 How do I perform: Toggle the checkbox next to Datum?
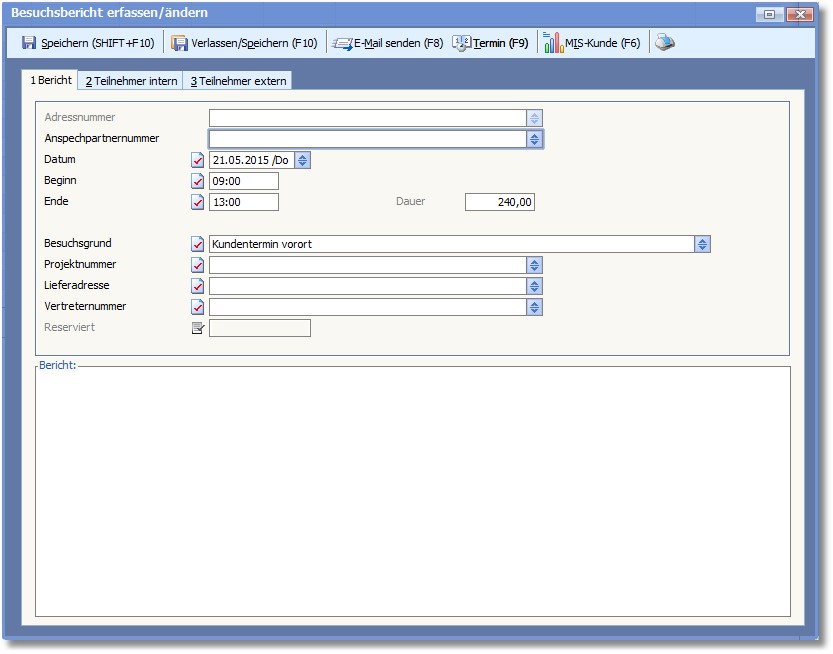coord(198,160)
